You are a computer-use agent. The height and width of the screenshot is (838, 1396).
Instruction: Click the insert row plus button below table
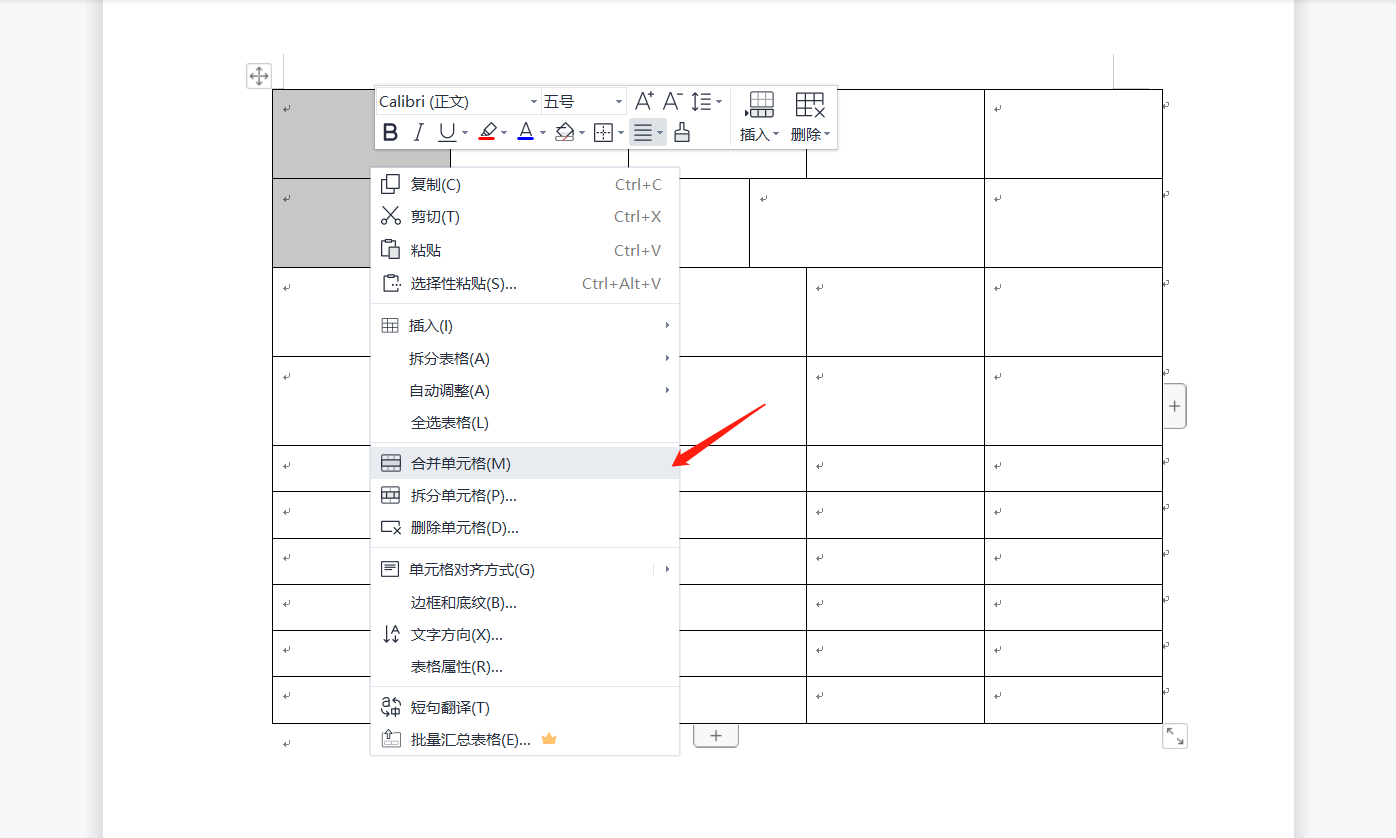[716, 735]
